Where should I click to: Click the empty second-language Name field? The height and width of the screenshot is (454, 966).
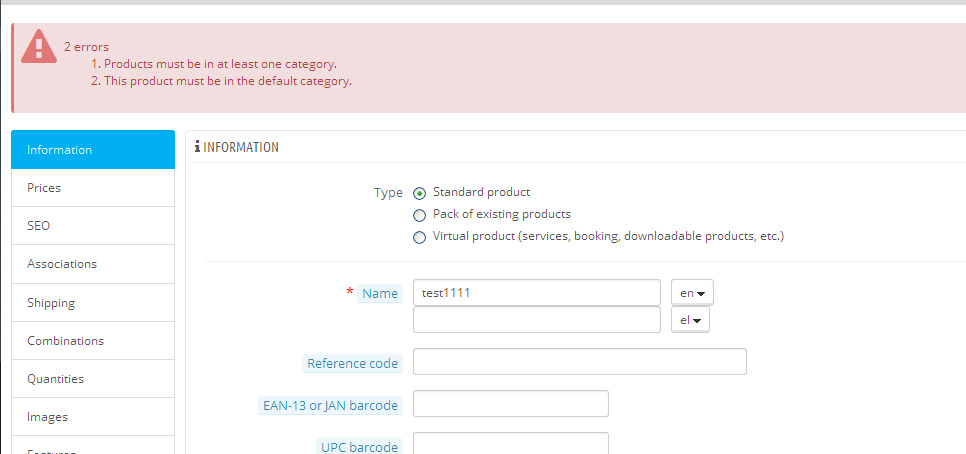(536, 320)
